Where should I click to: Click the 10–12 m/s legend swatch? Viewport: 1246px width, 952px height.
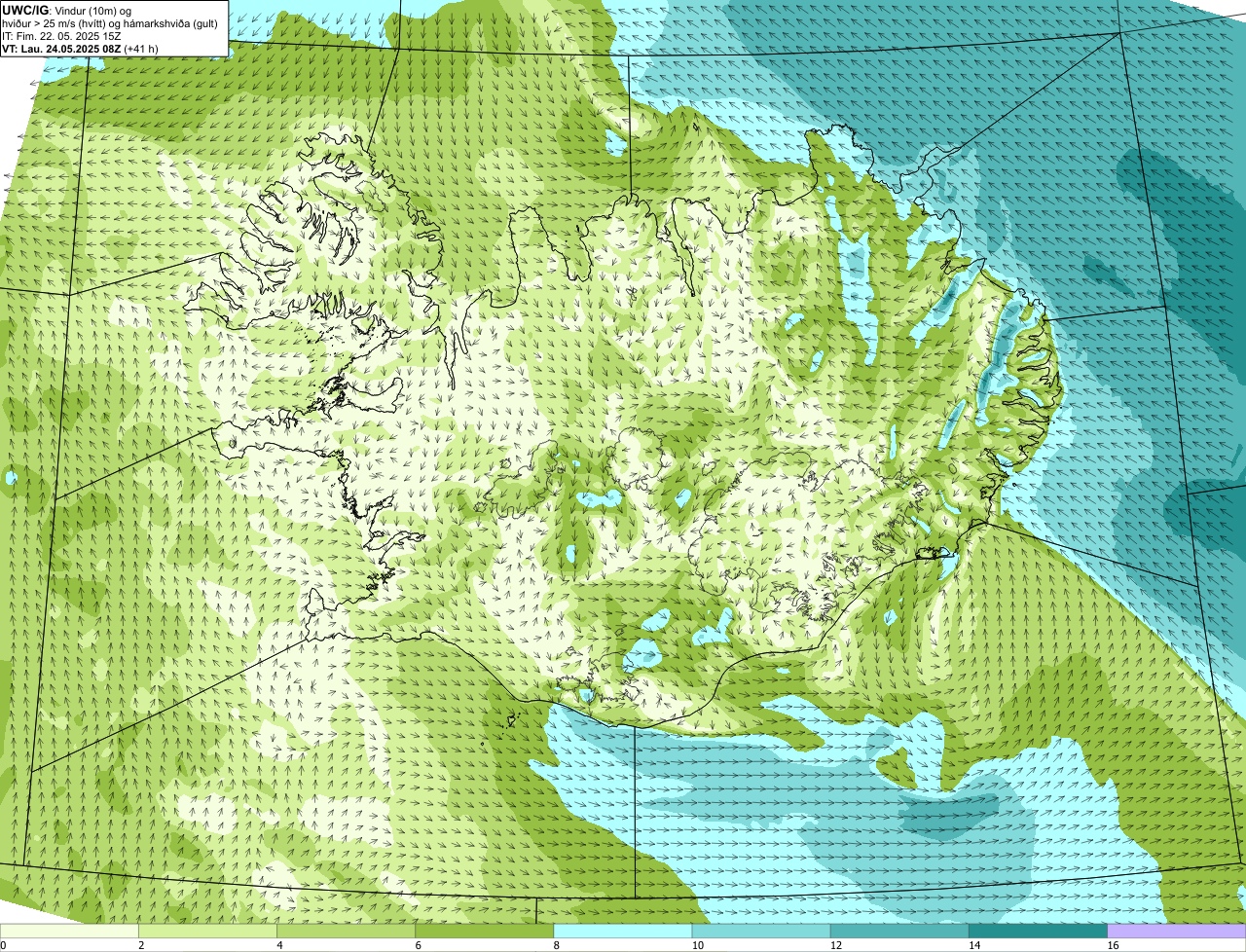pos(761,932)
